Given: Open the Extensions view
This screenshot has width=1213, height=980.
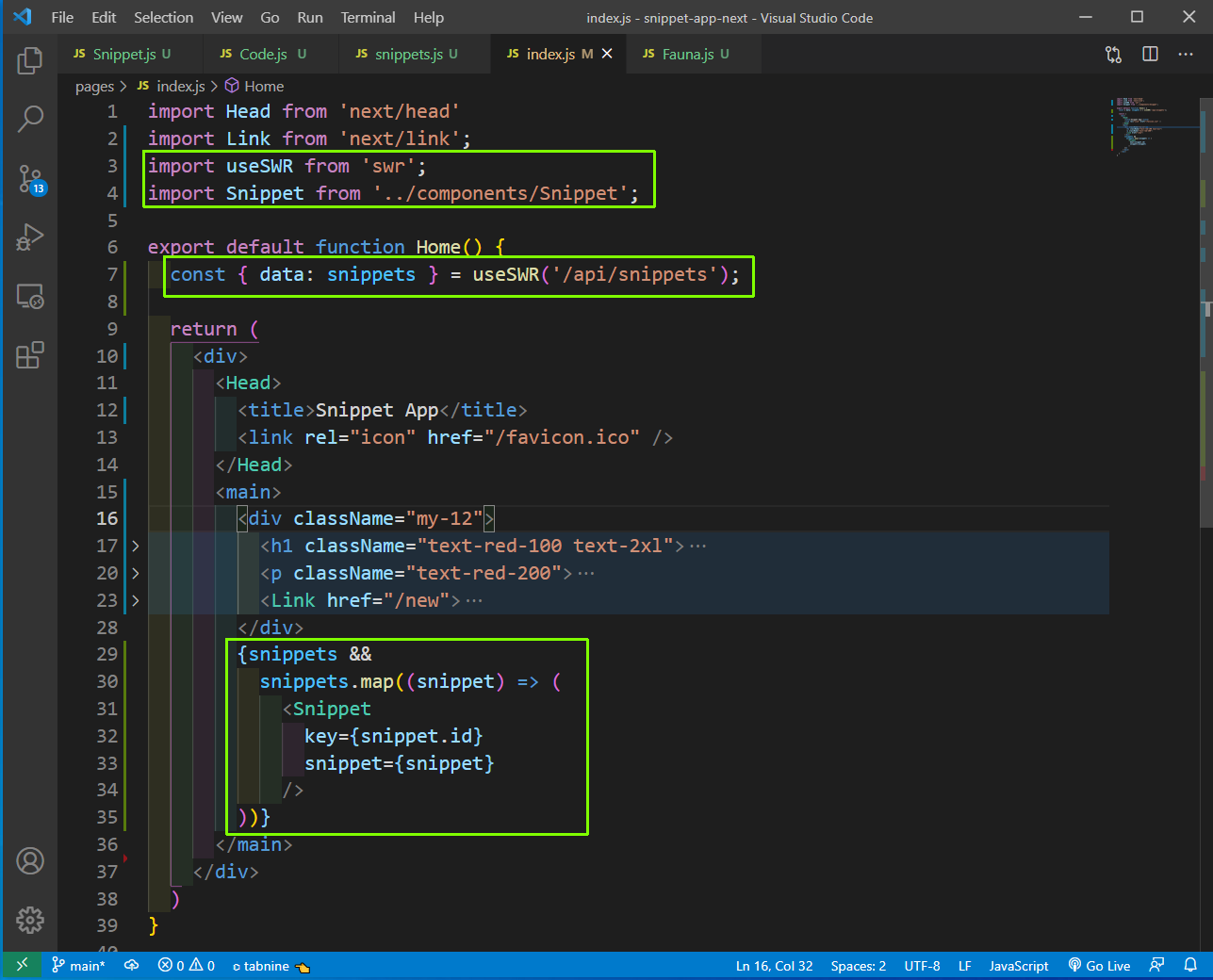Looking at the screenshot, I should click(30, 355).
